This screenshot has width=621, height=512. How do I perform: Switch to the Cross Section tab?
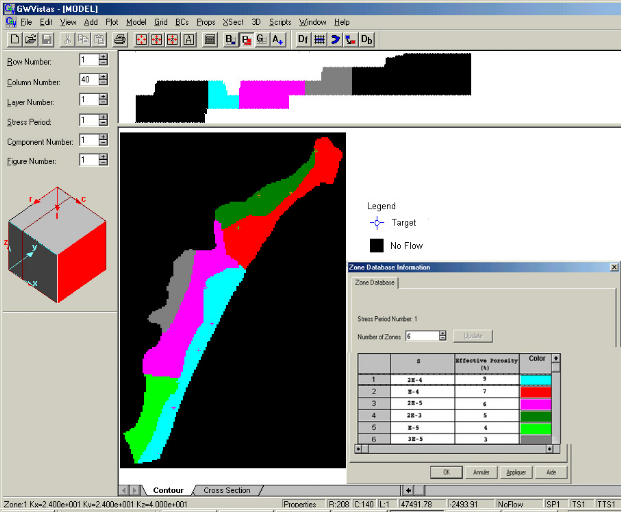[x=227, y=490]
